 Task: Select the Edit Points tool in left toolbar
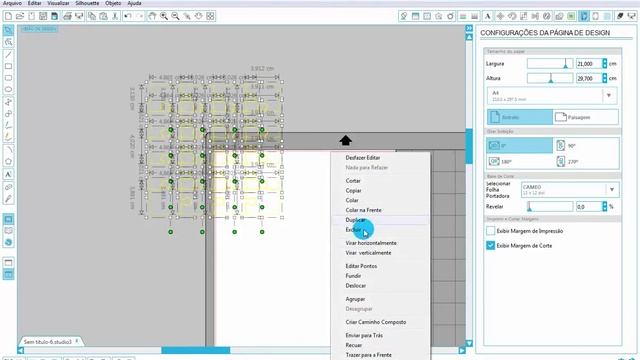click(x=8, y=42)
